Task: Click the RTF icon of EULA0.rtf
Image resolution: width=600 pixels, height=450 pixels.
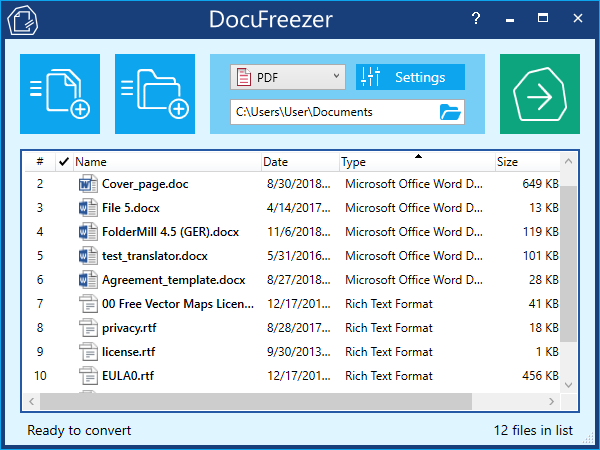Action: pyautogui.click(x=88, y=376)
